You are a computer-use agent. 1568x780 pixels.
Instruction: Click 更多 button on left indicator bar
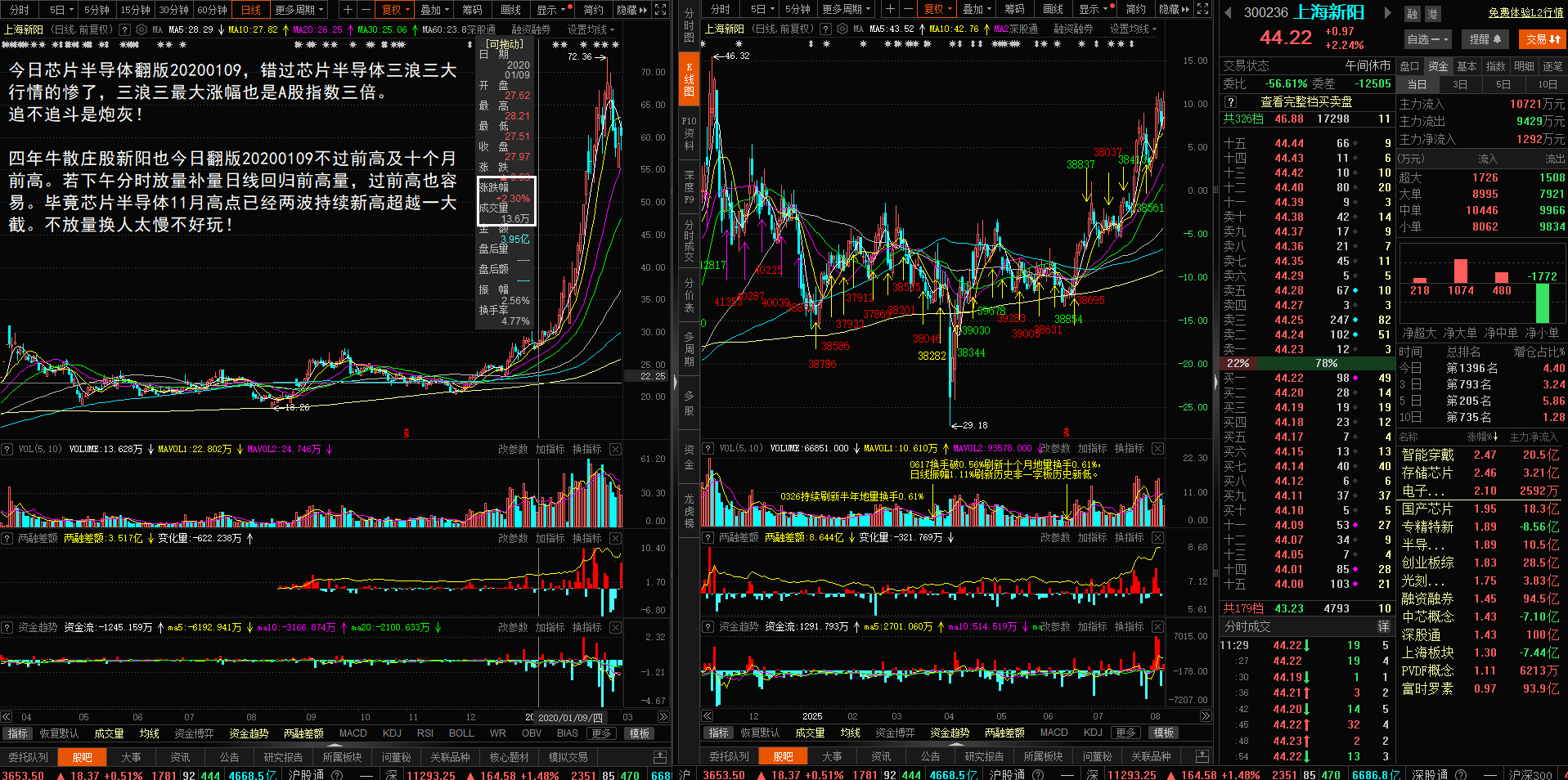pyautogui.click(x=602, y=733)
